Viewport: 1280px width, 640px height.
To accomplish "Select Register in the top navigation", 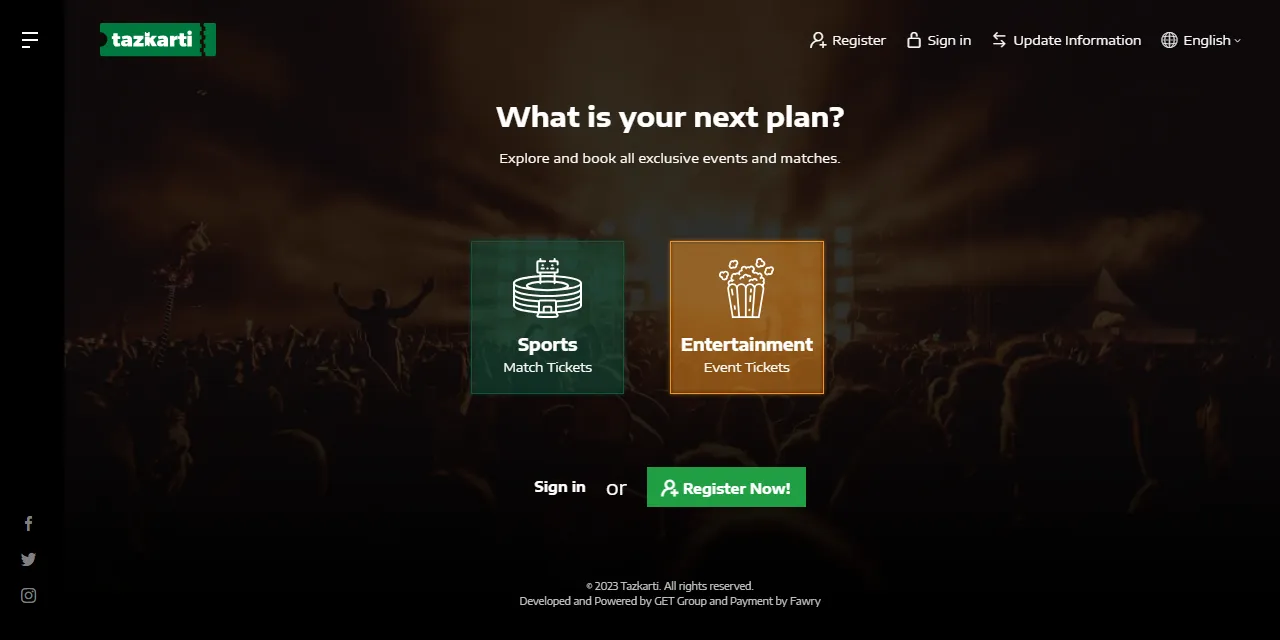I will click(x=848, y=40).
